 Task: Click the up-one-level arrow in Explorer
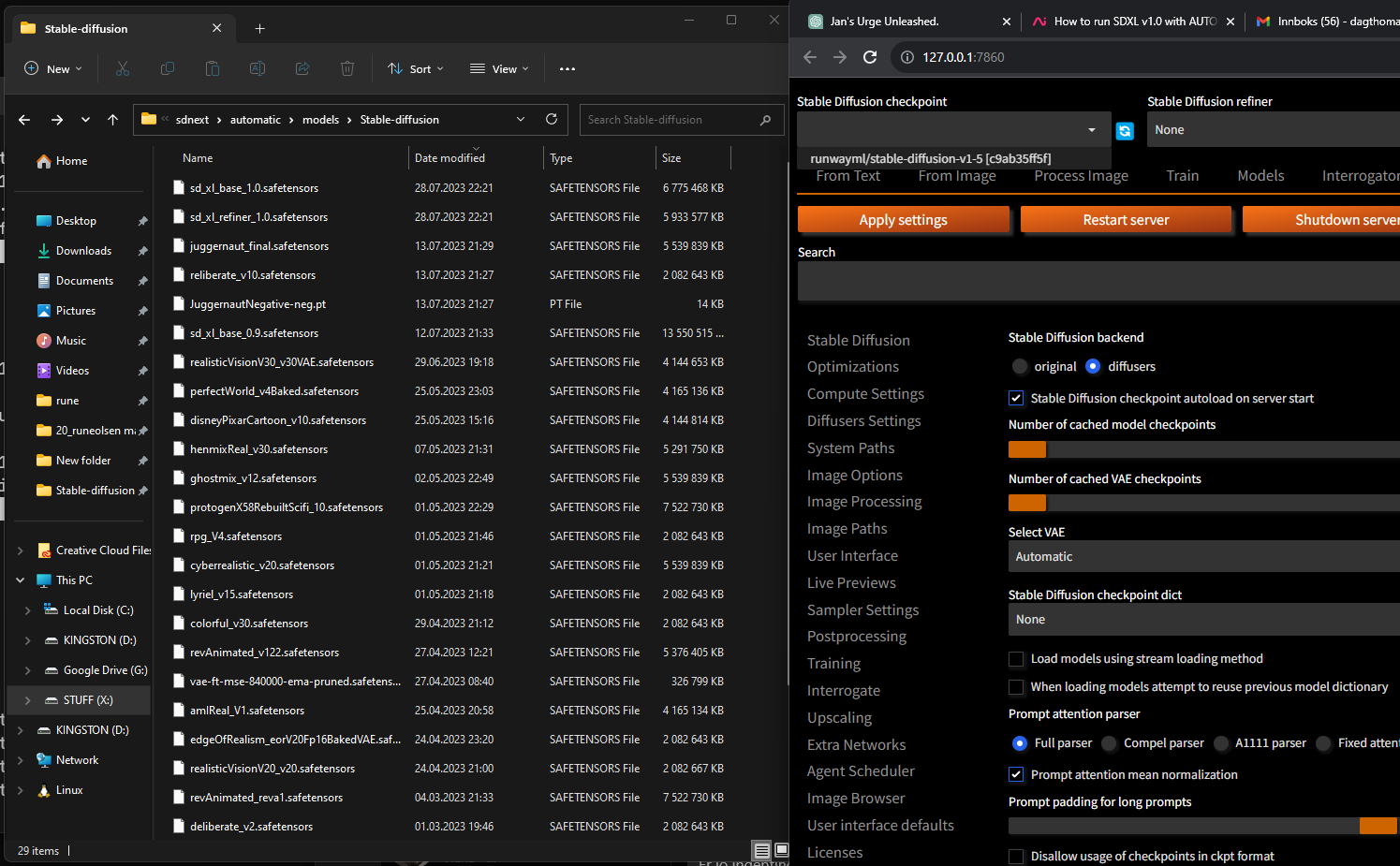[x=112, y=119]
